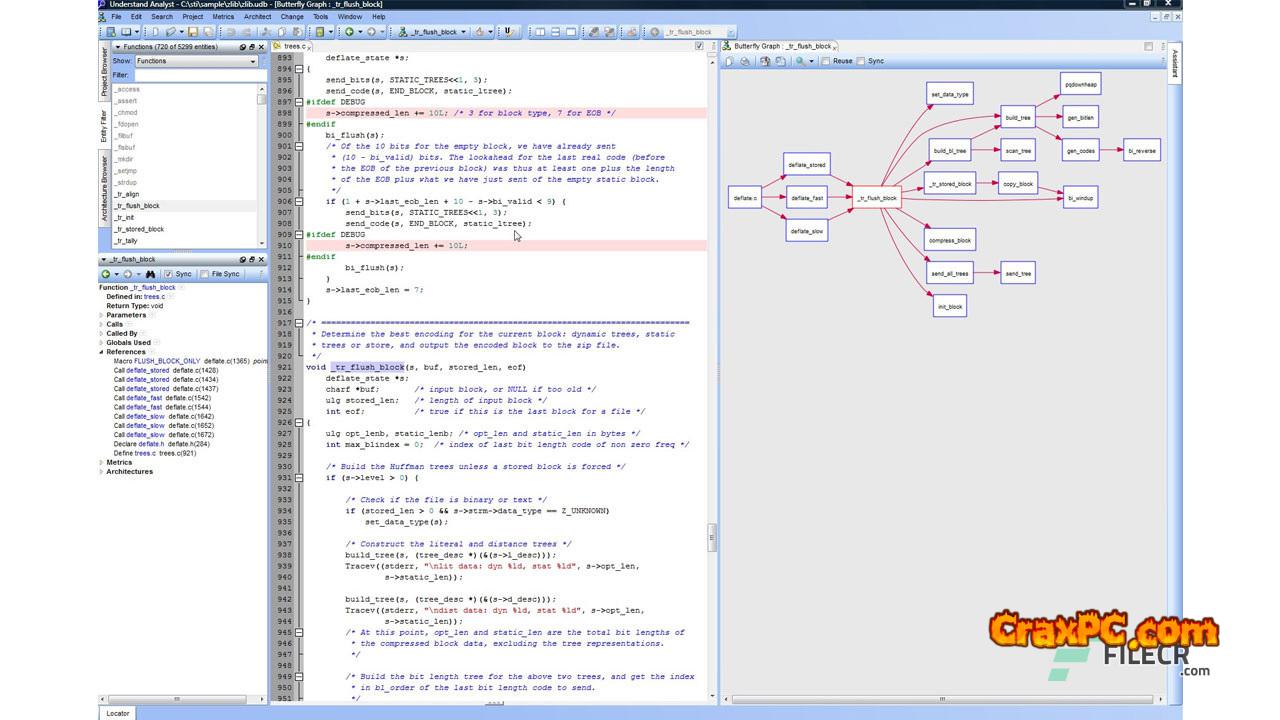Click the FLUSH_BLOCK_ONLY macro reference link
The image size is (1280, 720).
click(167, 361)
